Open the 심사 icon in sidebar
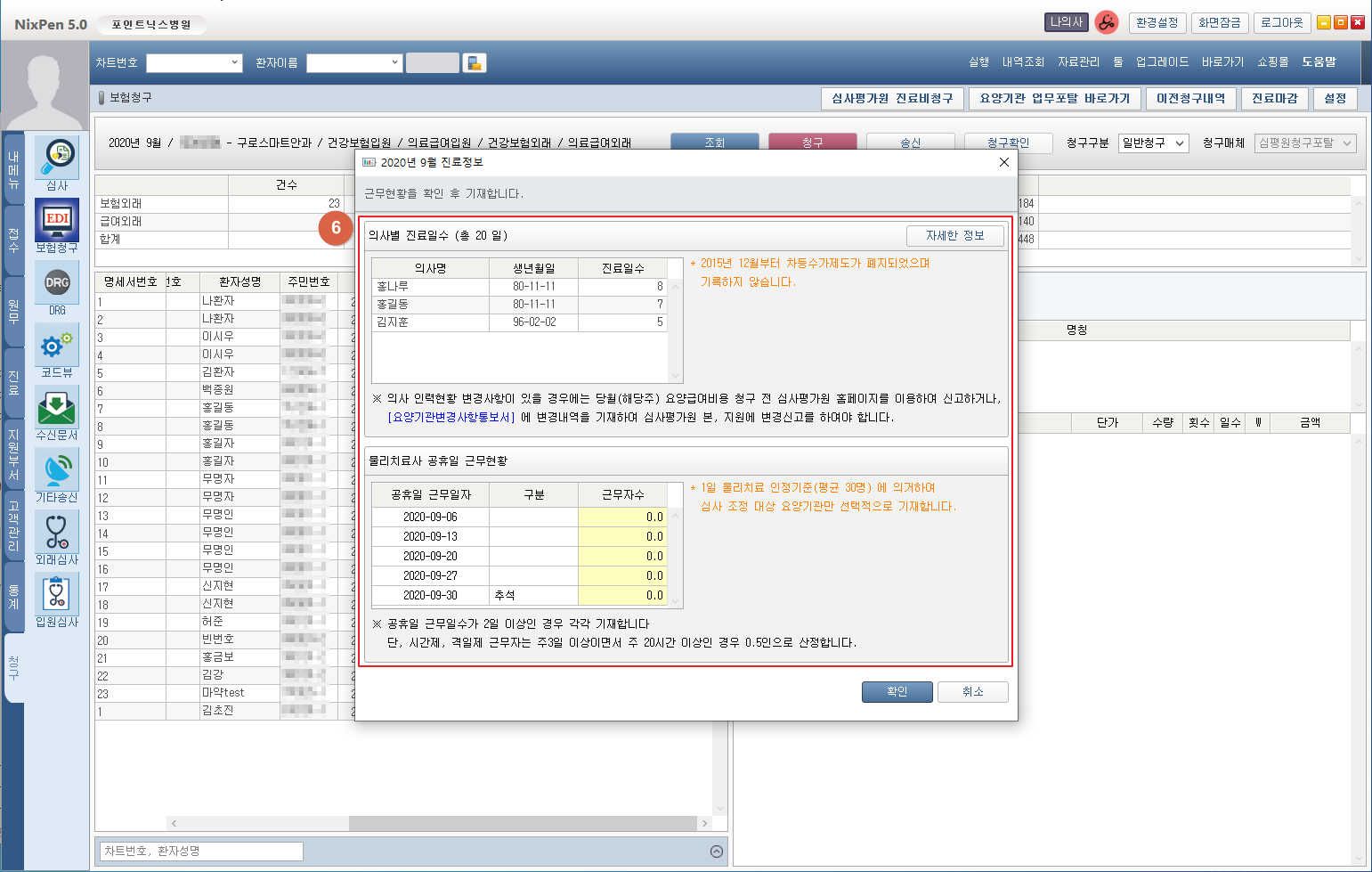Image resolution: width=1372 pixels, height=872 pixels. coord(57,159)
